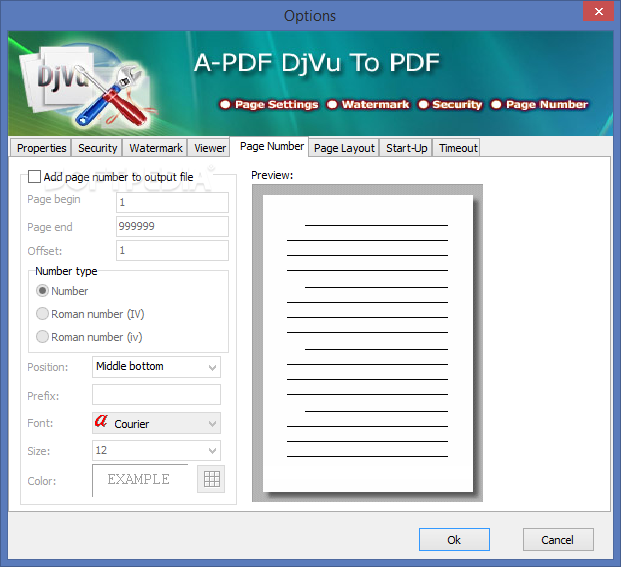Close the Options dialog window
Viewport: 621px width, 567px height.
tap(598, 11)
